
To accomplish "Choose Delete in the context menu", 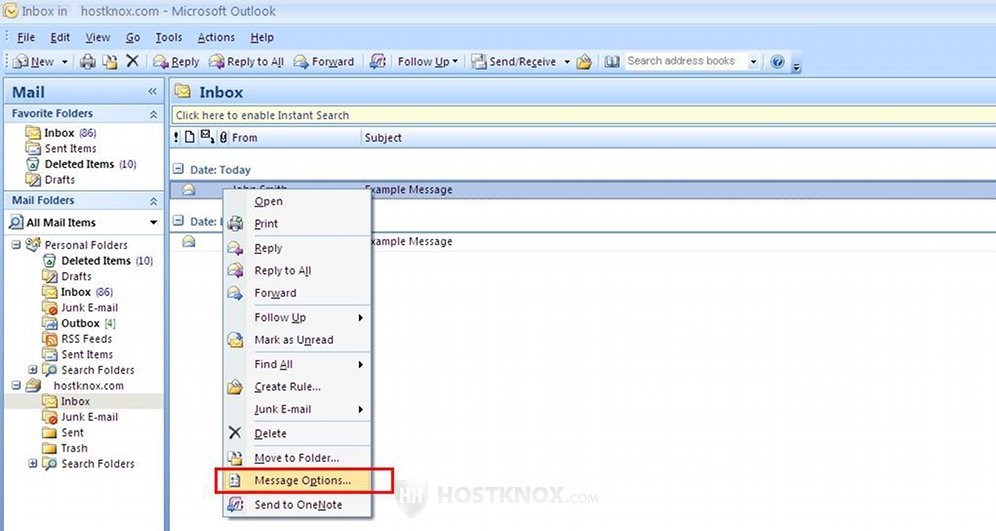I will [297, 433].
